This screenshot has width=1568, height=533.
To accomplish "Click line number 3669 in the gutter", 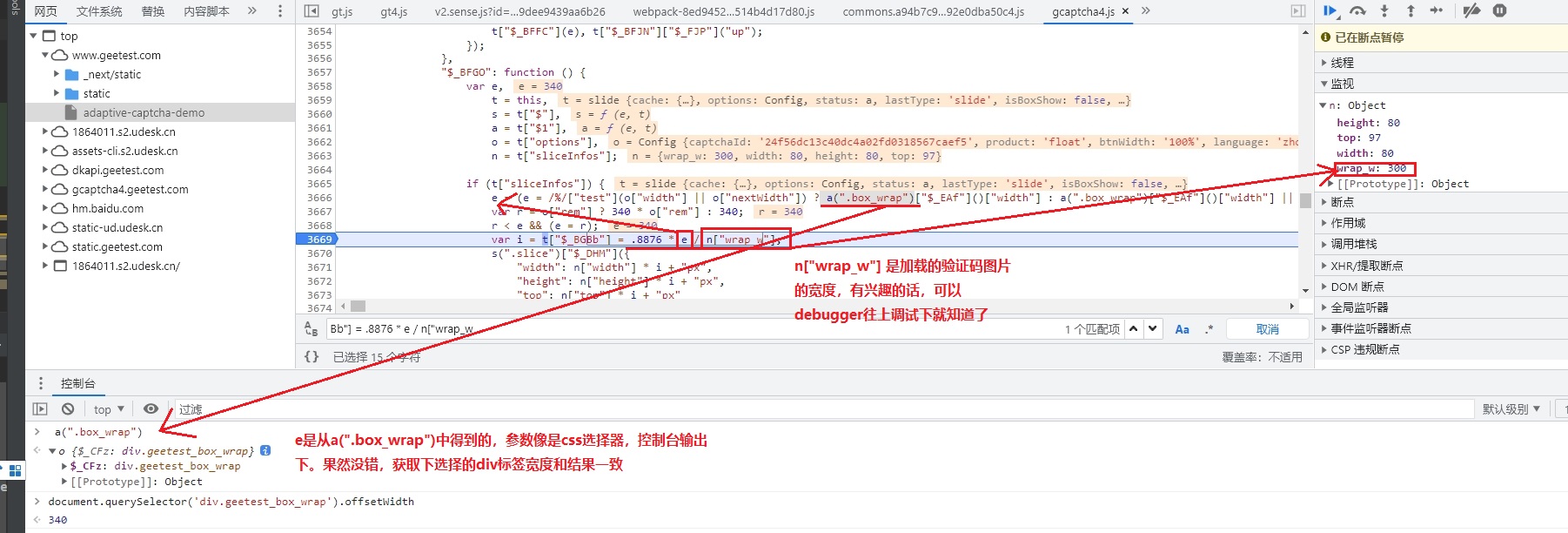I will pos(318,239).
